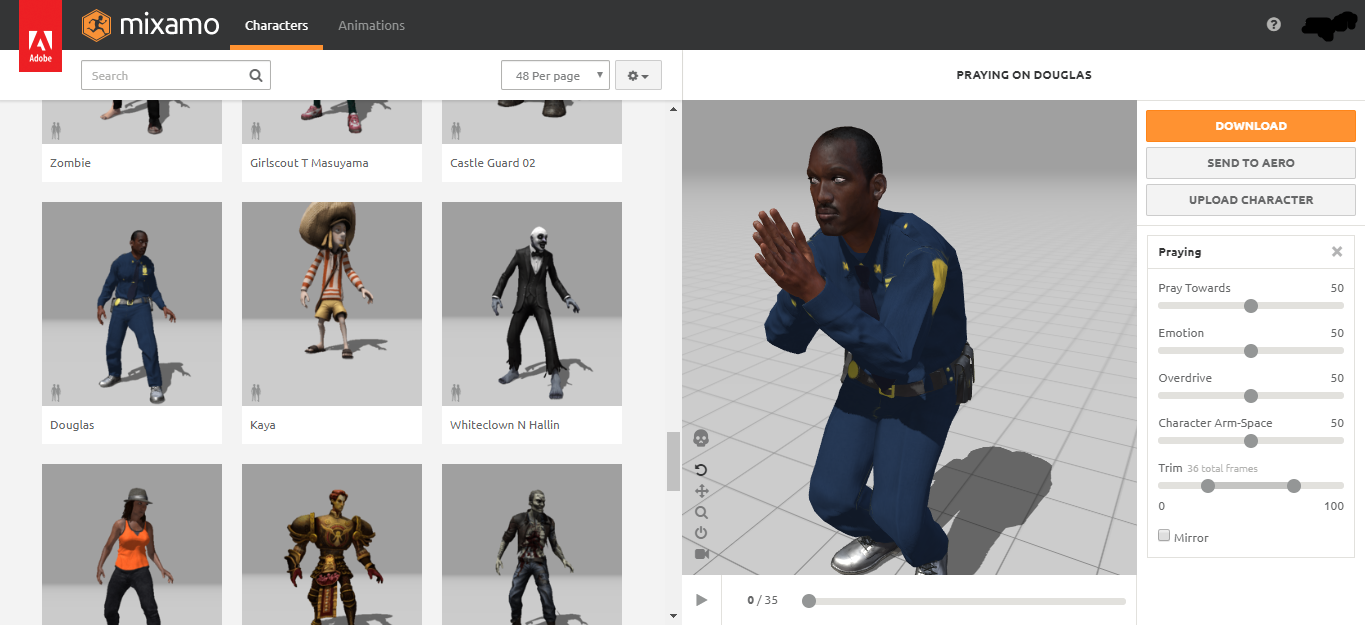Select the pan move-arrows icon in viewer
Viewport: 1365px width, 625px height.
701,491
